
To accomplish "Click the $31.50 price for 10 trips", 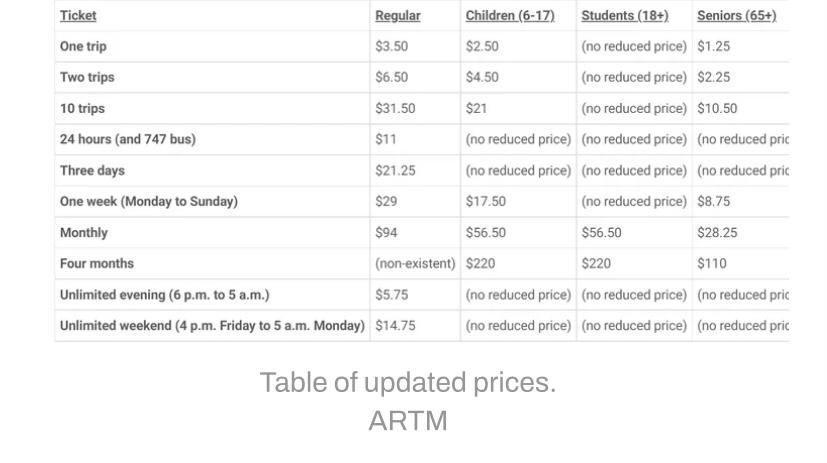I will [x=395, y=109].
